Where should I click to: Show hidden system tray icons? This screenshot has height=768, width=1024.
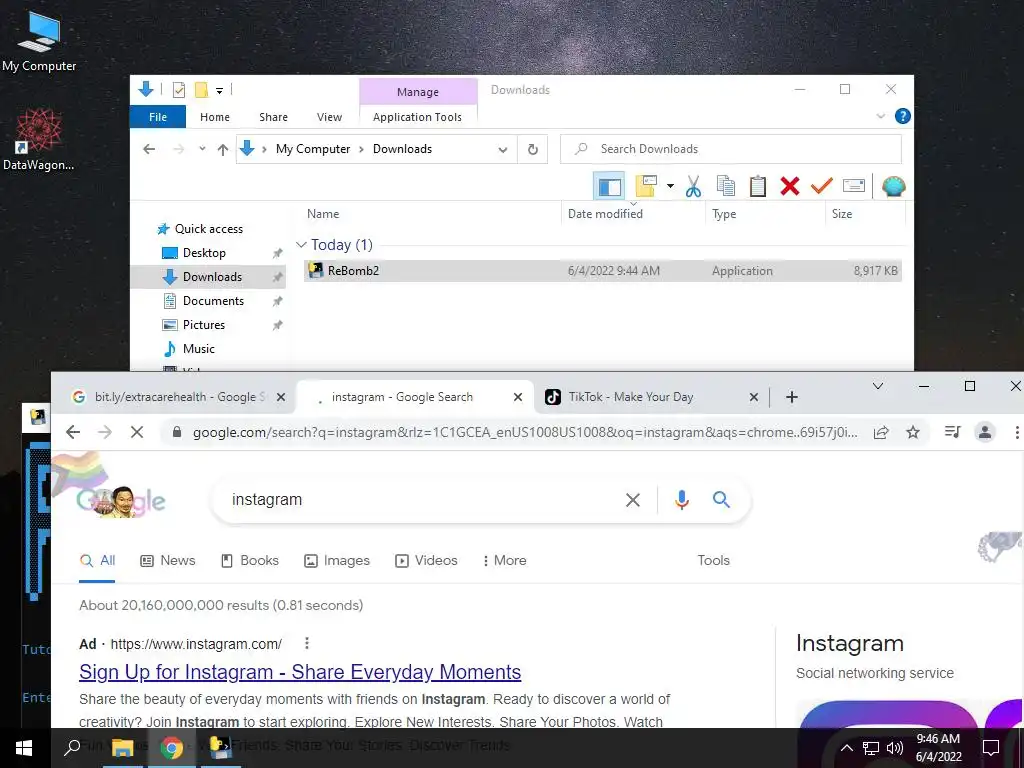click(846, 748)
